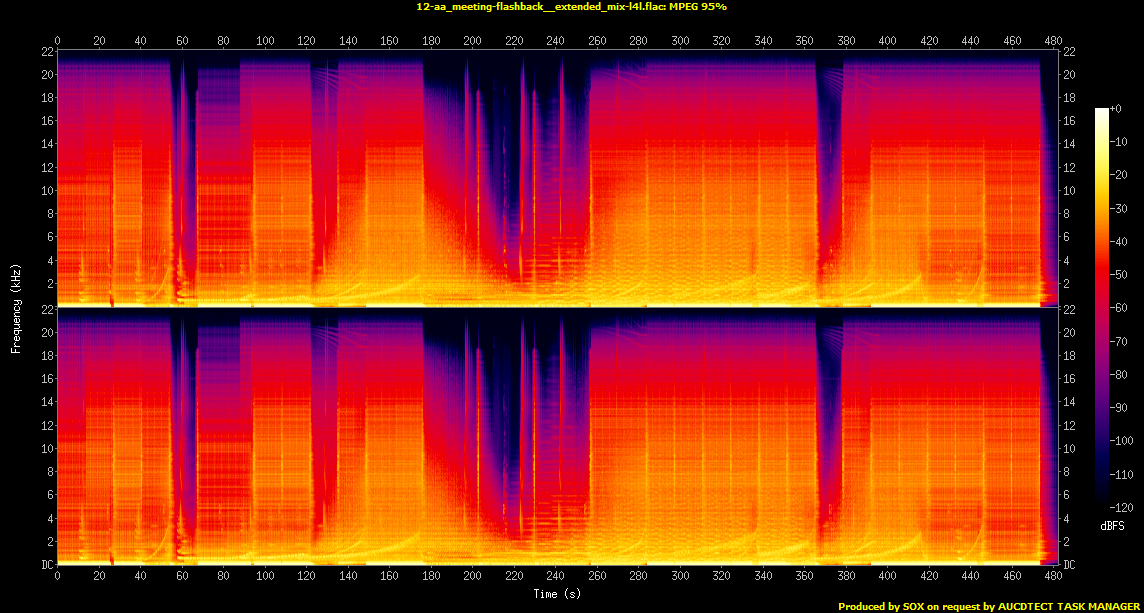Screen dimensions: 1144x613
Task: Click the '240' tick on the top time axis
Action: 555,39
